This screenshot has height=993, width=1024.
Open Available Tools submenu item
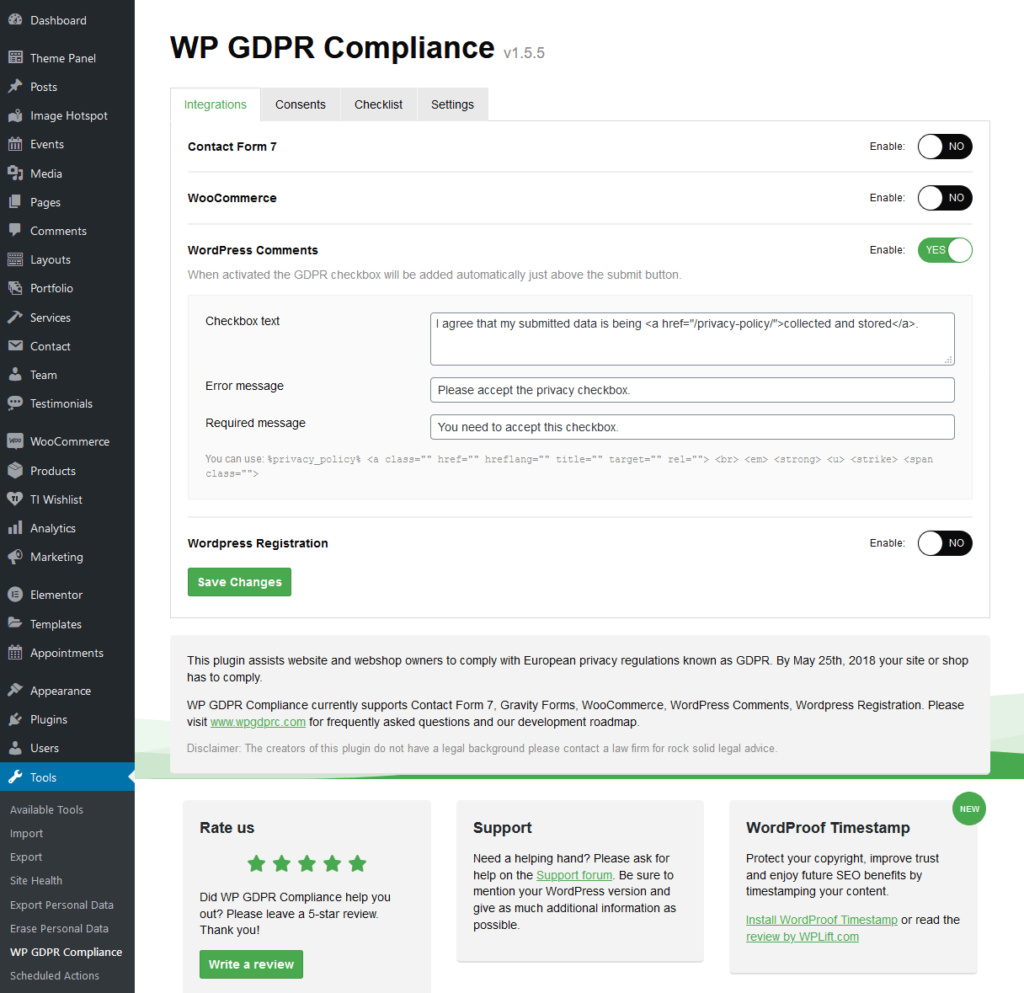coord(46,810)
